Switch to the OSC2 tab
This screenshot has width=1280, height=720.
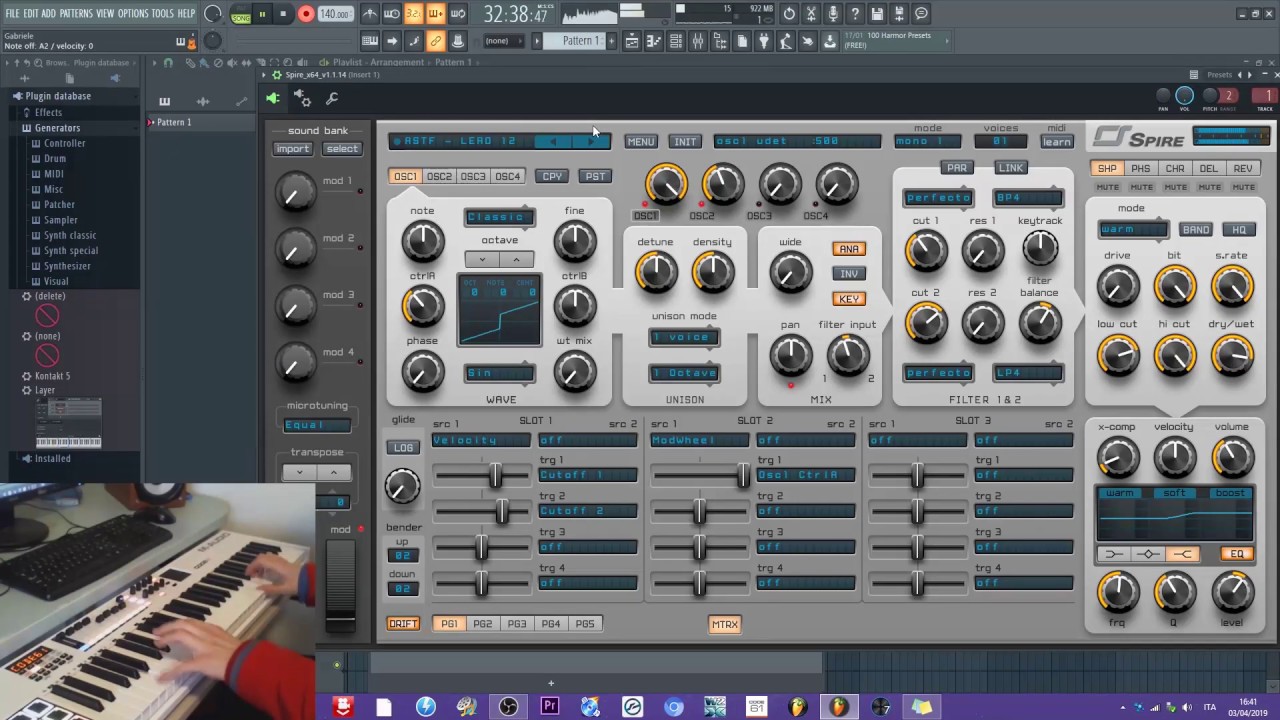[x=439, y=177]
